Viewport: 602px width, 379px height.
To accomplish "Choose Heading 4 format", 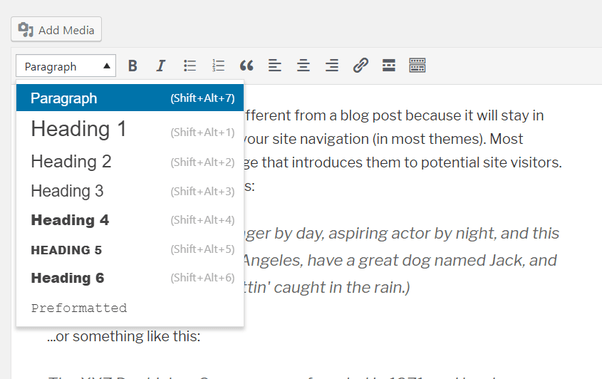I will pos(130,220).
